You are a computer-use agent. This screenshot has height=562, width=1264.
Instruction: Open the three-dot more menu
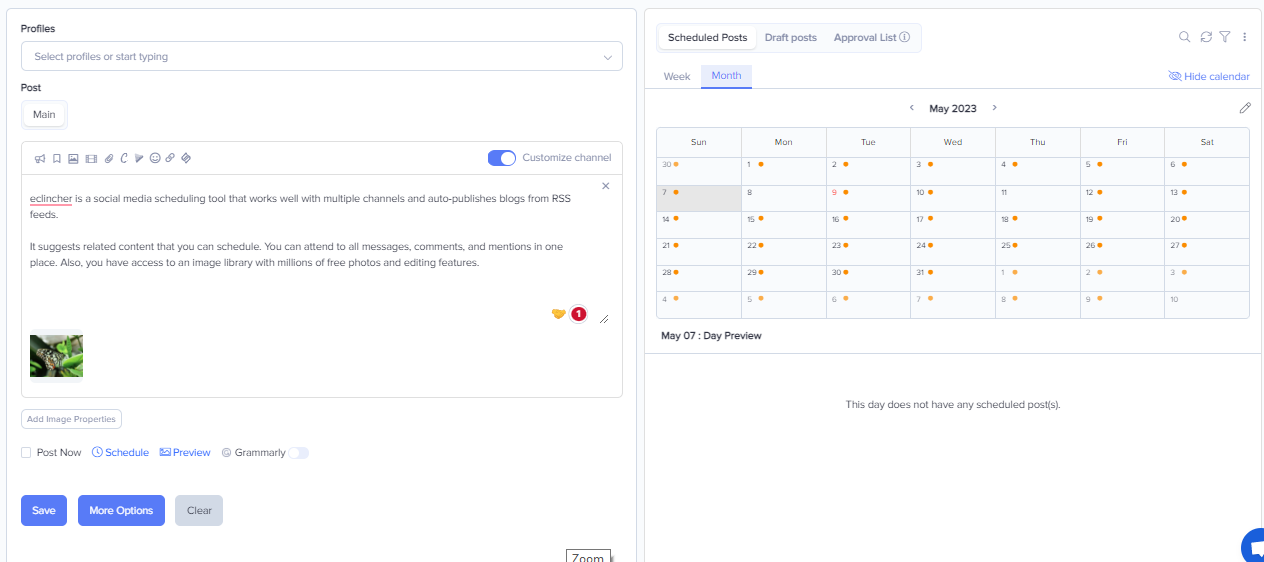pyautogui.click(x=1245, y=37)
